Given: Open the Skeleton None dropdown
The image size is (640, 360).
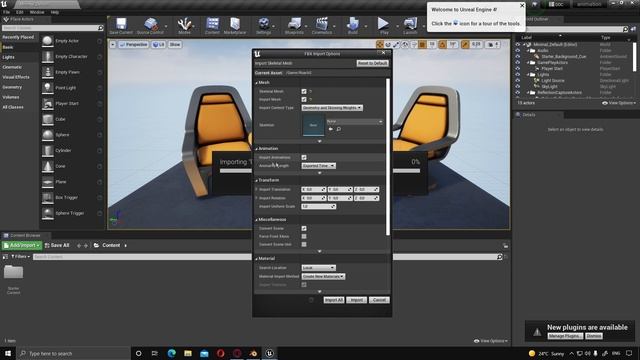Looking at the screenshot, I should point(354,122).
